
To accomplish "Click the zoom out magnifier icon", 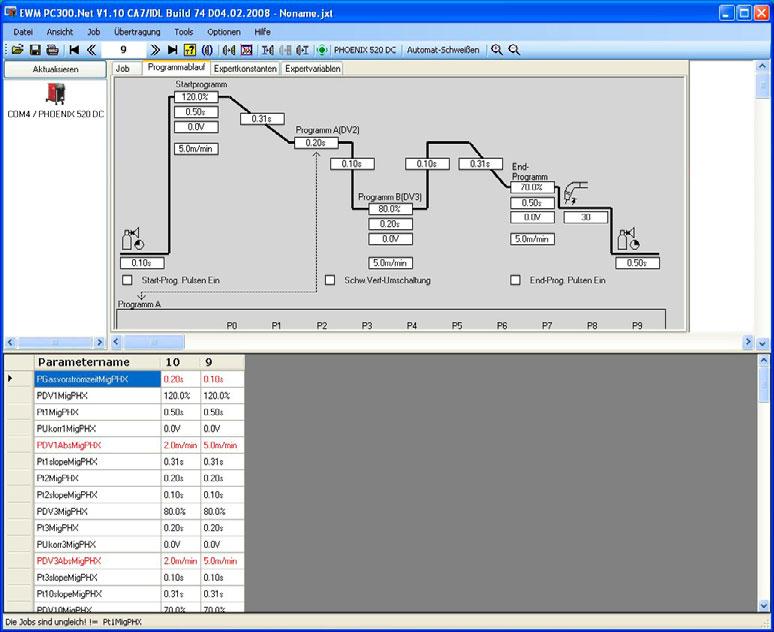I will point(514,50).
